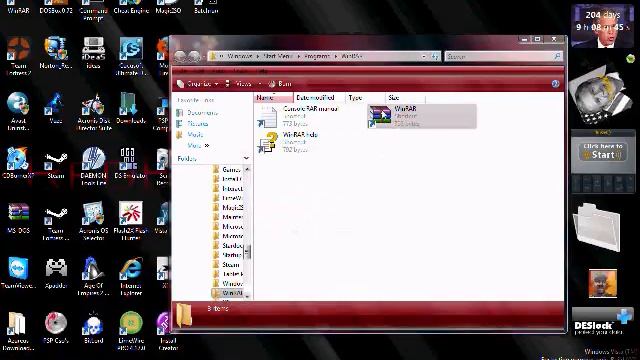Viewport: 640px width, 360px height.
Task: Sort files by the Name column header
Action: (273, 98)
